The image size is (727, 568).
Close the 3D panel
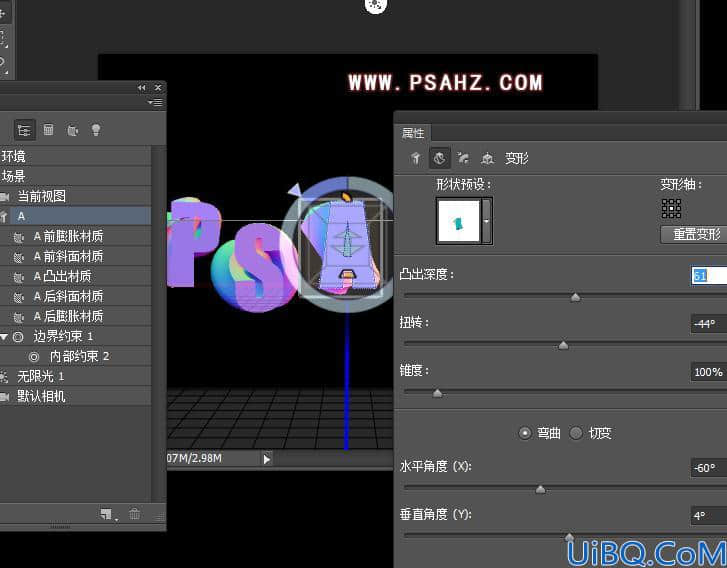[x=158, y=88]
